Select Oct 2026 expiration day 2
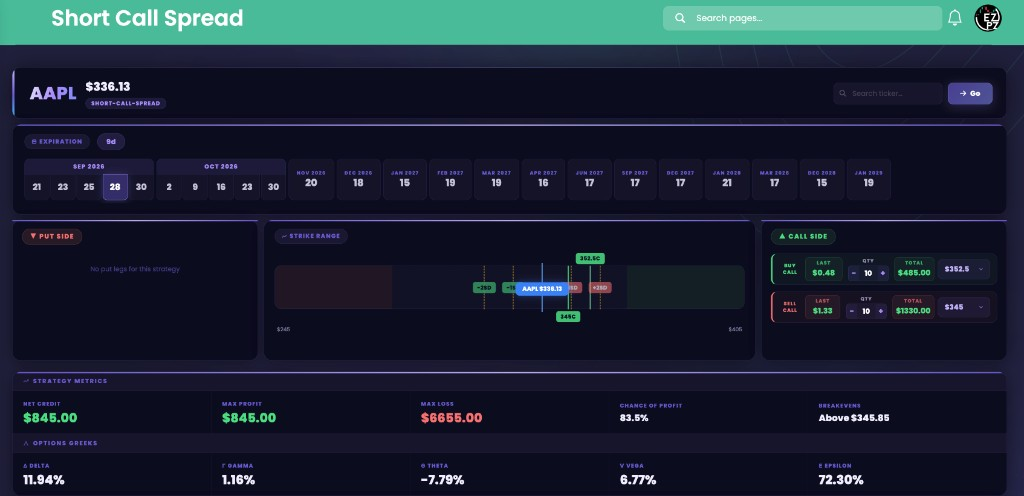Viewport: 1024px width, 496px height. [x=169, y=187]
